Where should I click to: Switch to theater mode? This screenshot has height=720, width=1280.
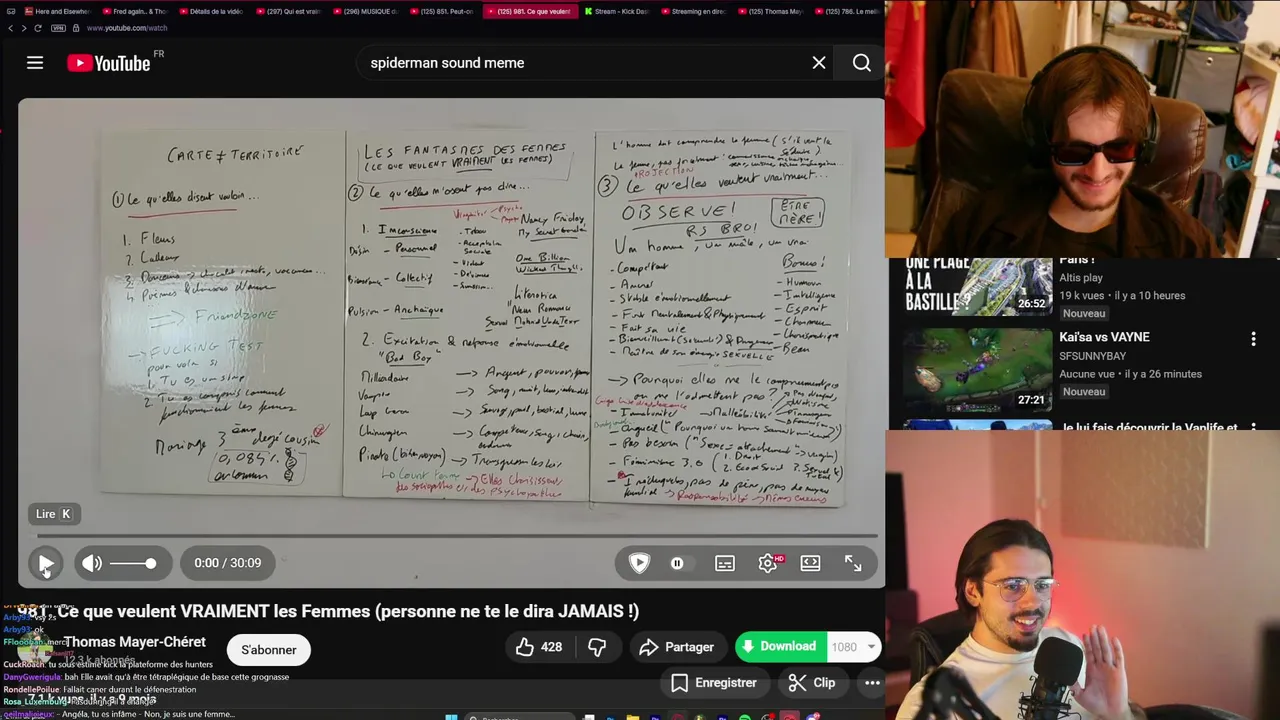(x=811, y=563)
